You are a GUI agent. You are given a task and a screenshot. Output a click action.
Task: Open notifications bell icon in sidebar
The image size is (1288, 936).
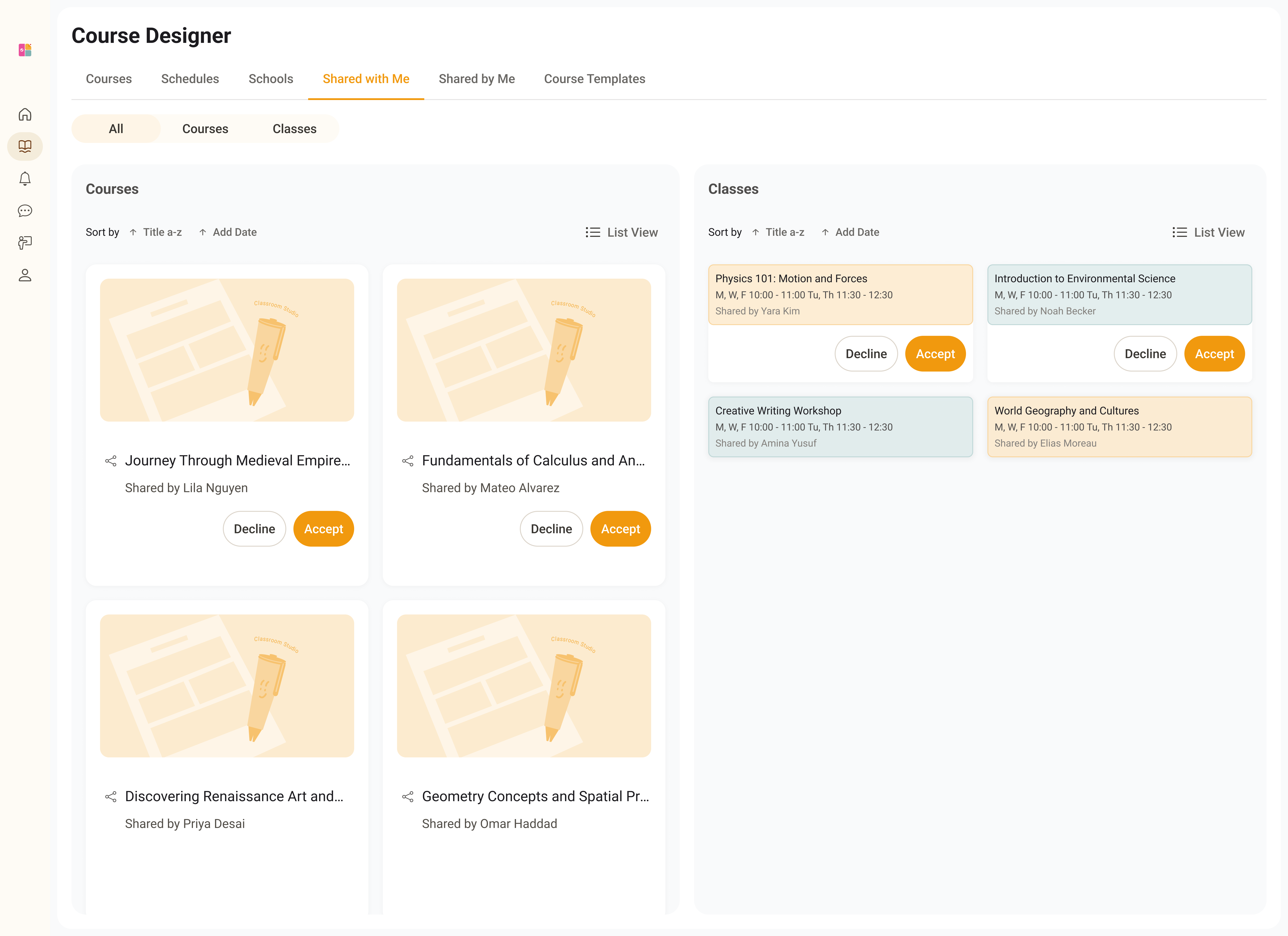tap(25, 179)
